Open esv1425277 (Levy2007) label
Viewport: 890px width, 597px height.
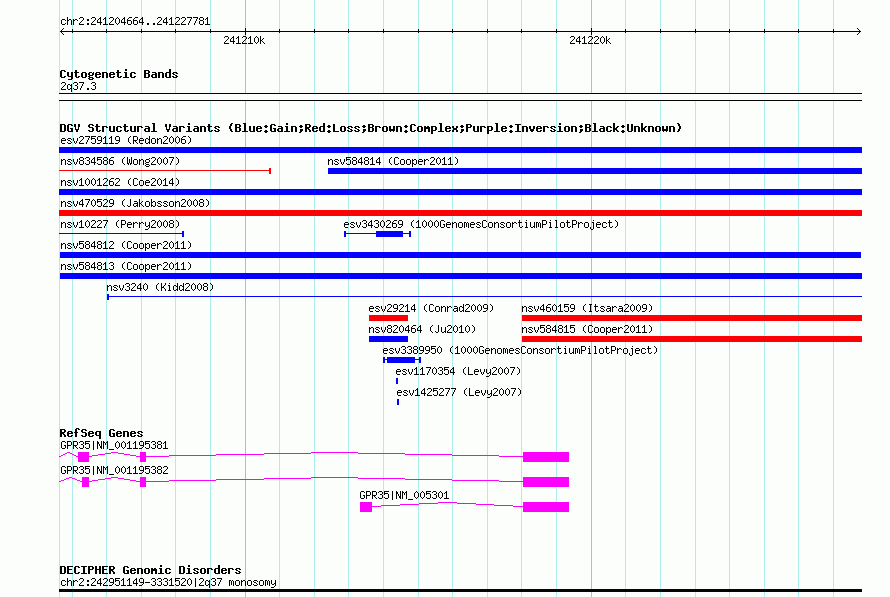[x=459, y=392]
